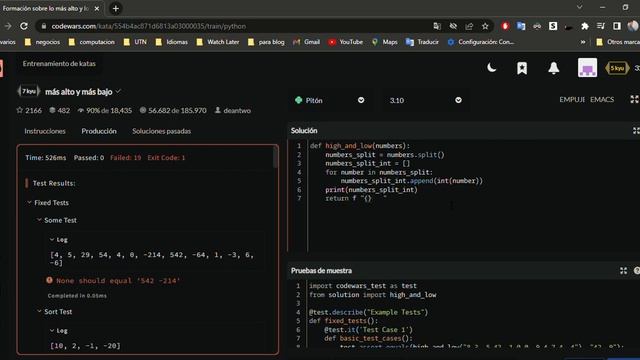
Task: Open the Google Translate extension icon
Action: [521, 26]
